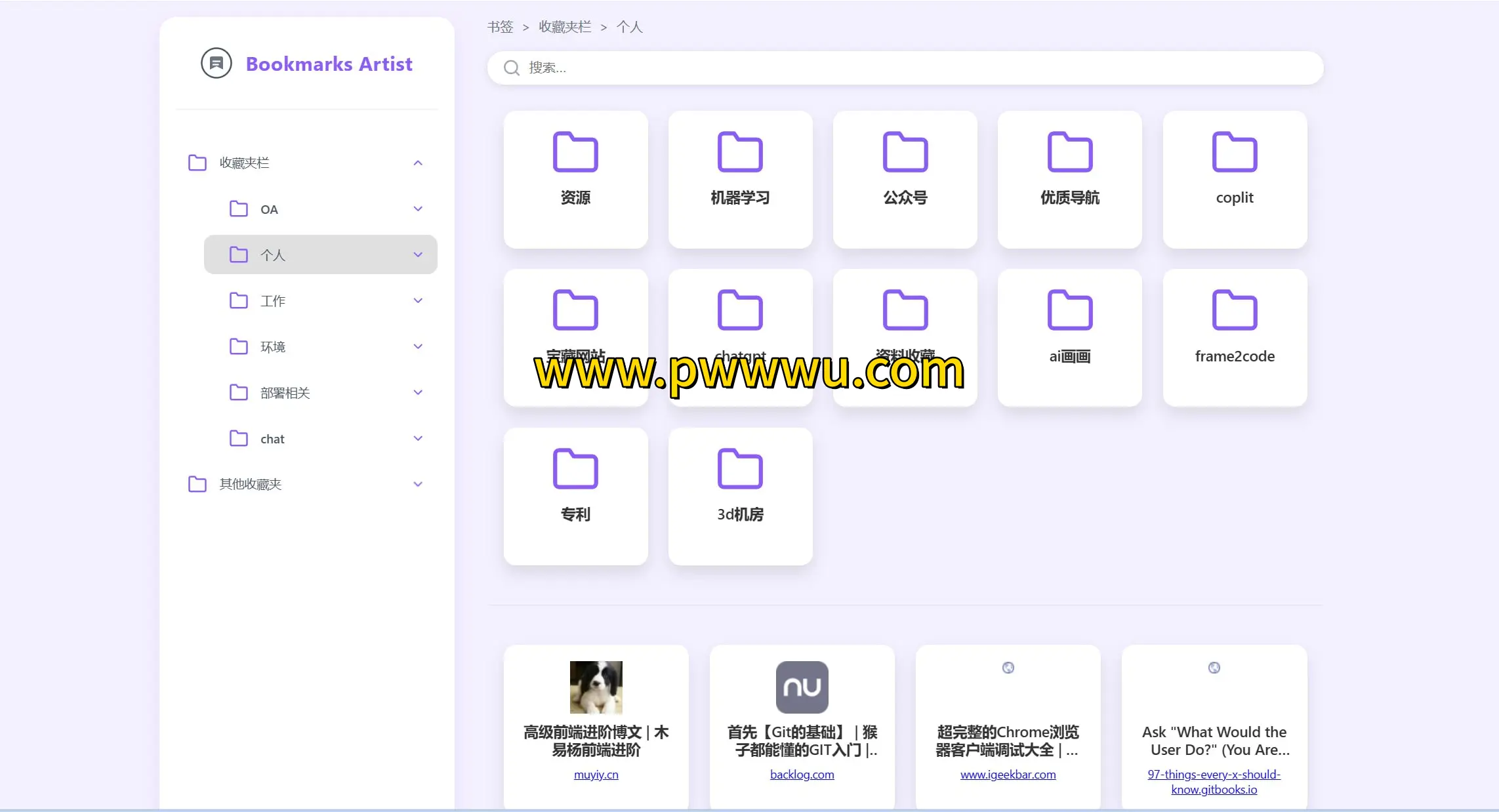Image resolution: width=1499 pixels, height=812 pixels.
Task: Open the muyiy.cn link
Action: pos(596,775)
